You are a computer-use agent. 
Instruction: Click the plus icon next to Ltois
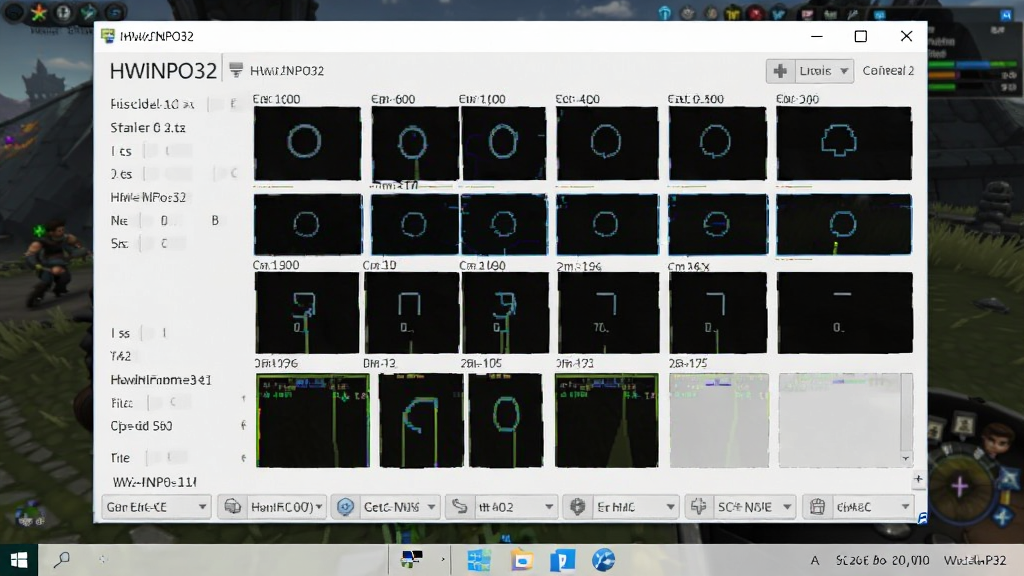click(780, 71)
